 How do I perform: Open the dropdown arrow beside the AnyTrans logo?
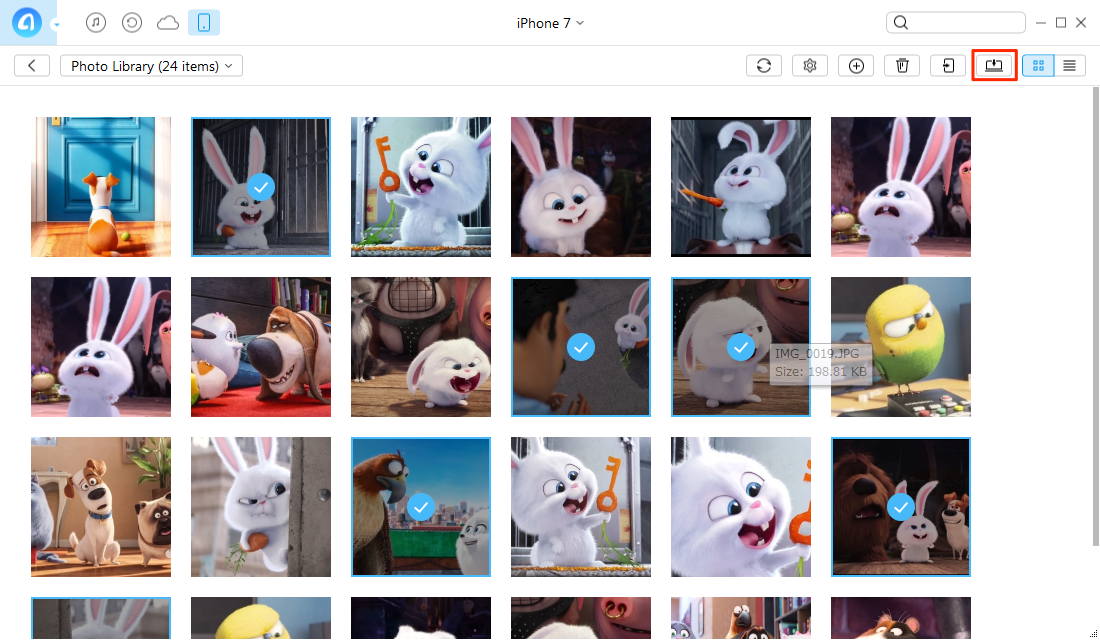[x=56, y=25]
